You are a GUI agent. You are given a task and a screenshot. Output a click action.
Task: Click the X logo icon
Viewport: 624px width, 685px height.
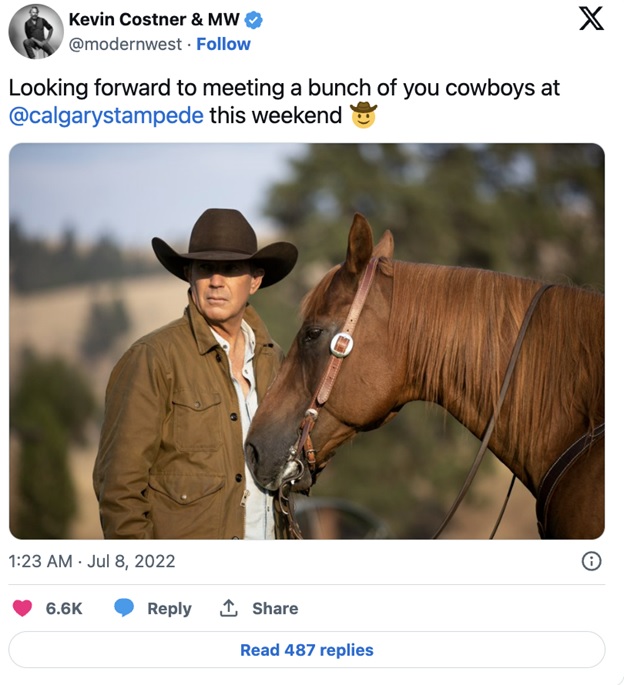click(x=592, y=19)
